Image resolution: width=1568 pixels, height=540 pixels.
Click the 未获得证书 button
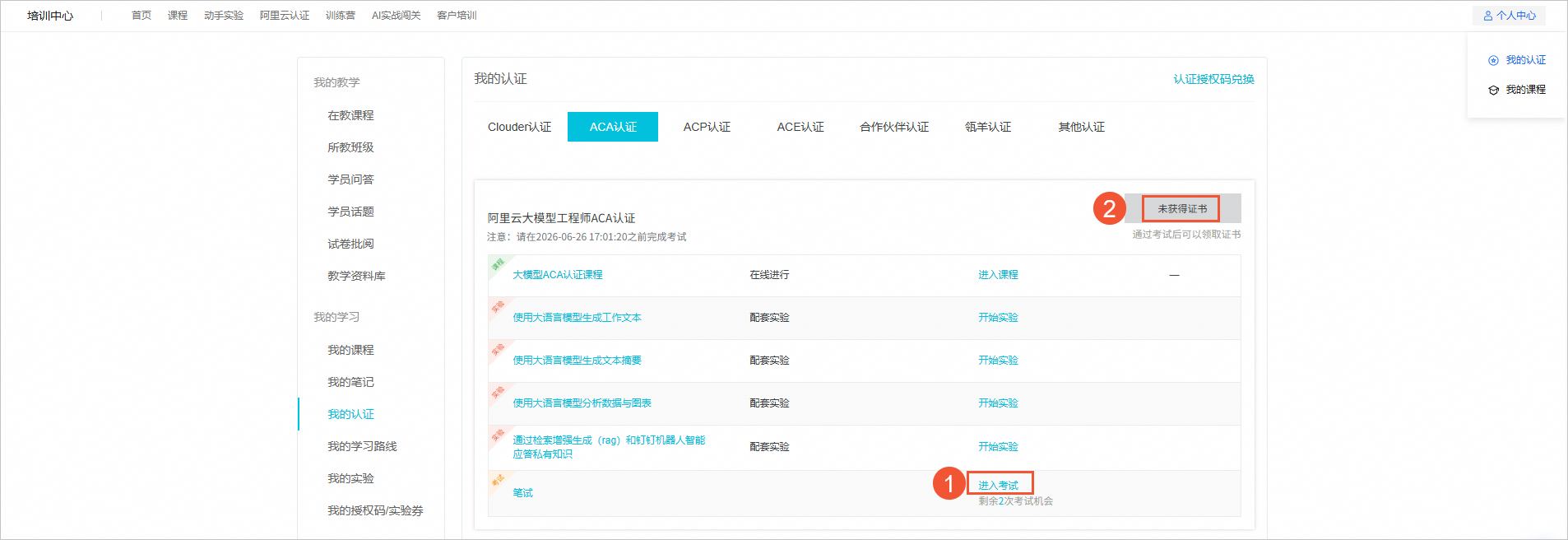1182,209
